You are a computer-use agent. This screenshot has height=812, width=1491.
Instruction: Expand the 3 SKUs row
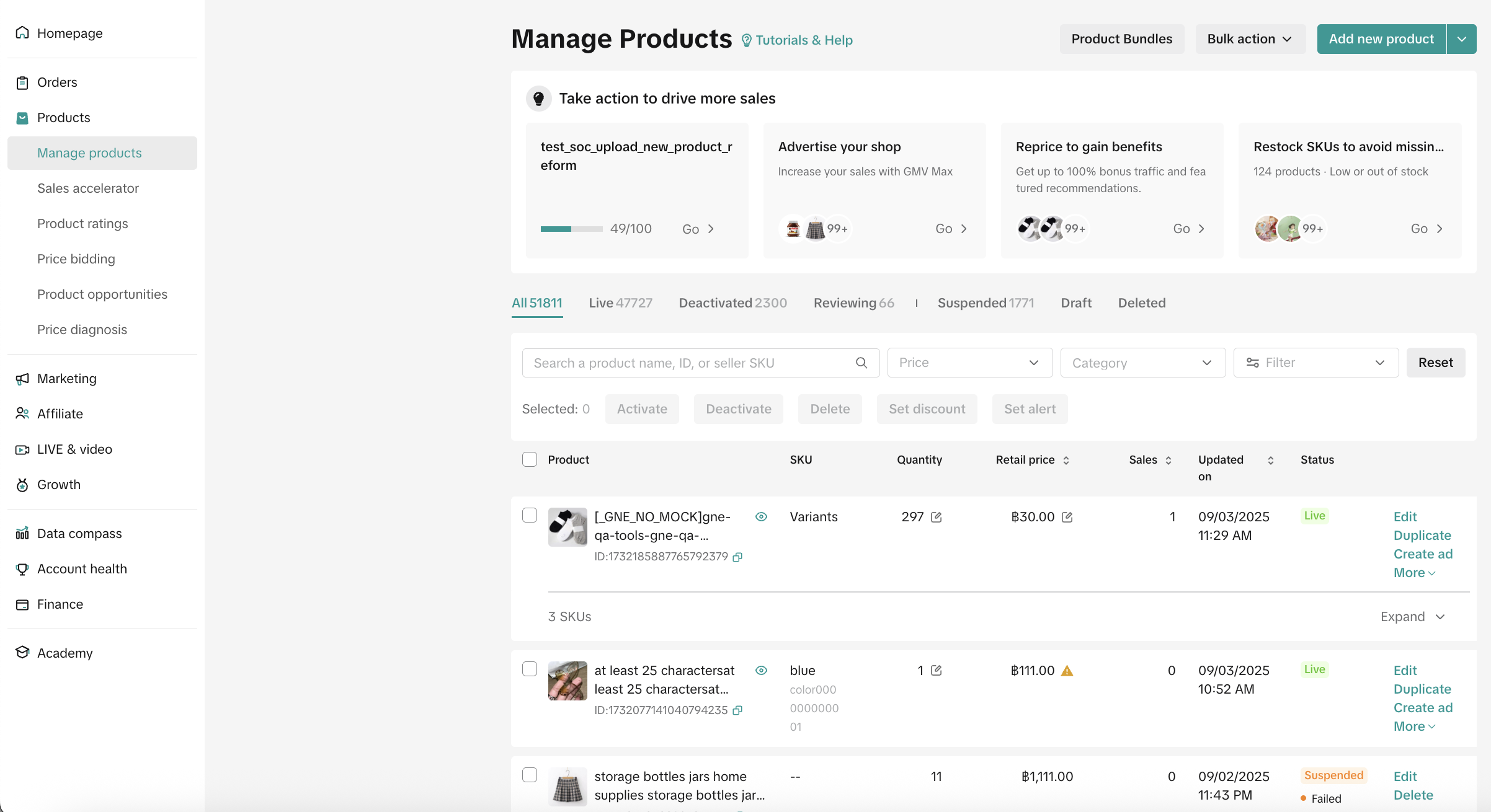1413,617
